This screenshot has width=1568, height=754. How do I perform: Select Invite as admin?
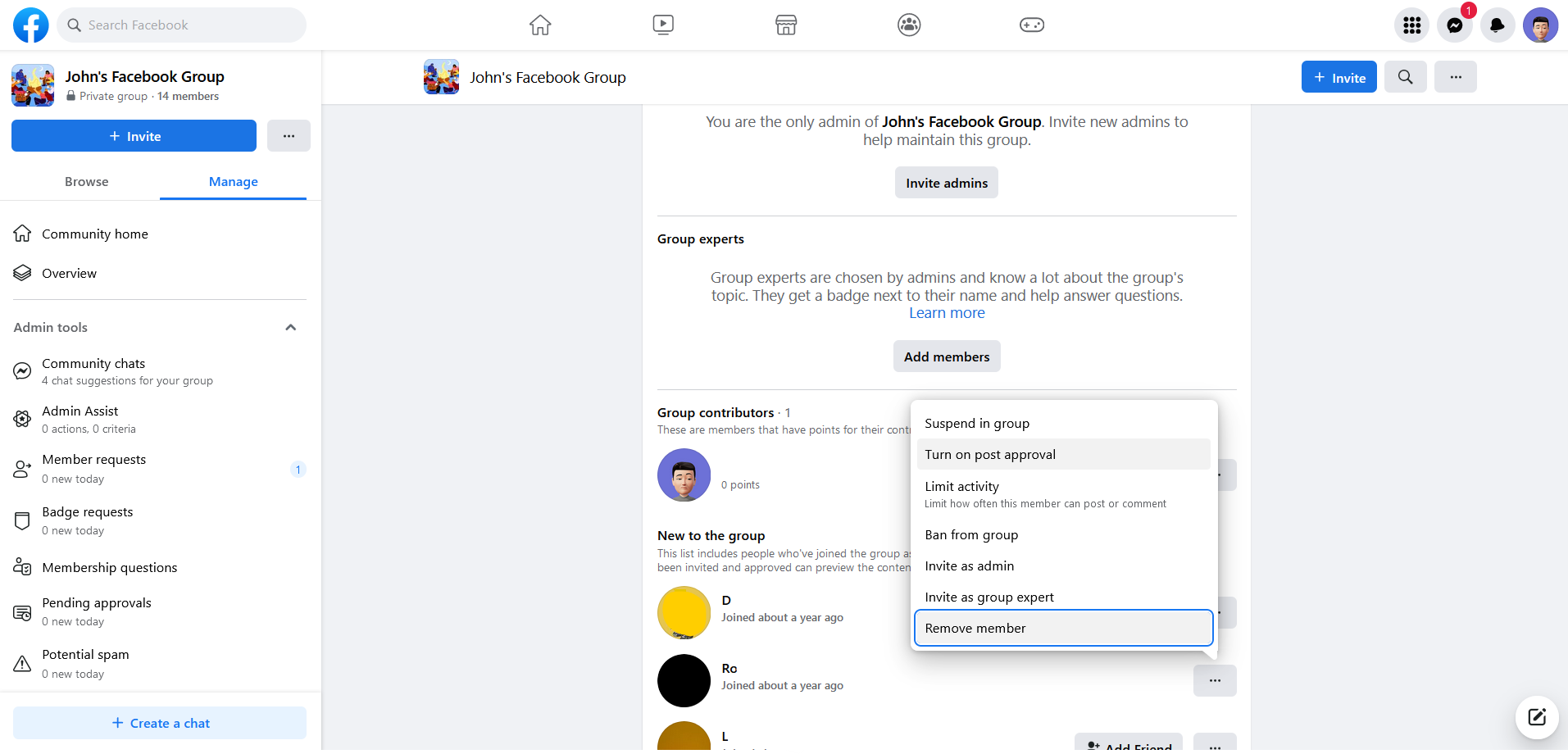[1064, 565]
